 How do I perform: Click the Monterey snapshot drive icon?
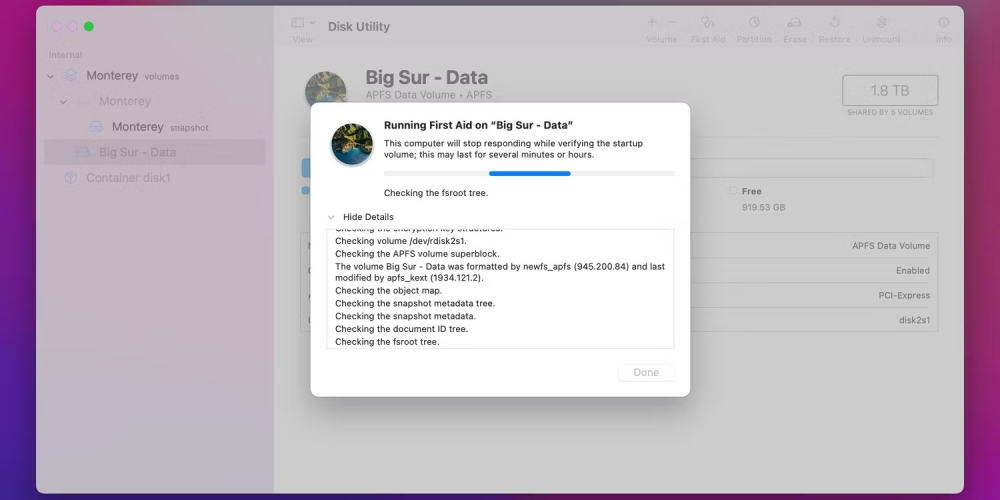coord(96,127)
